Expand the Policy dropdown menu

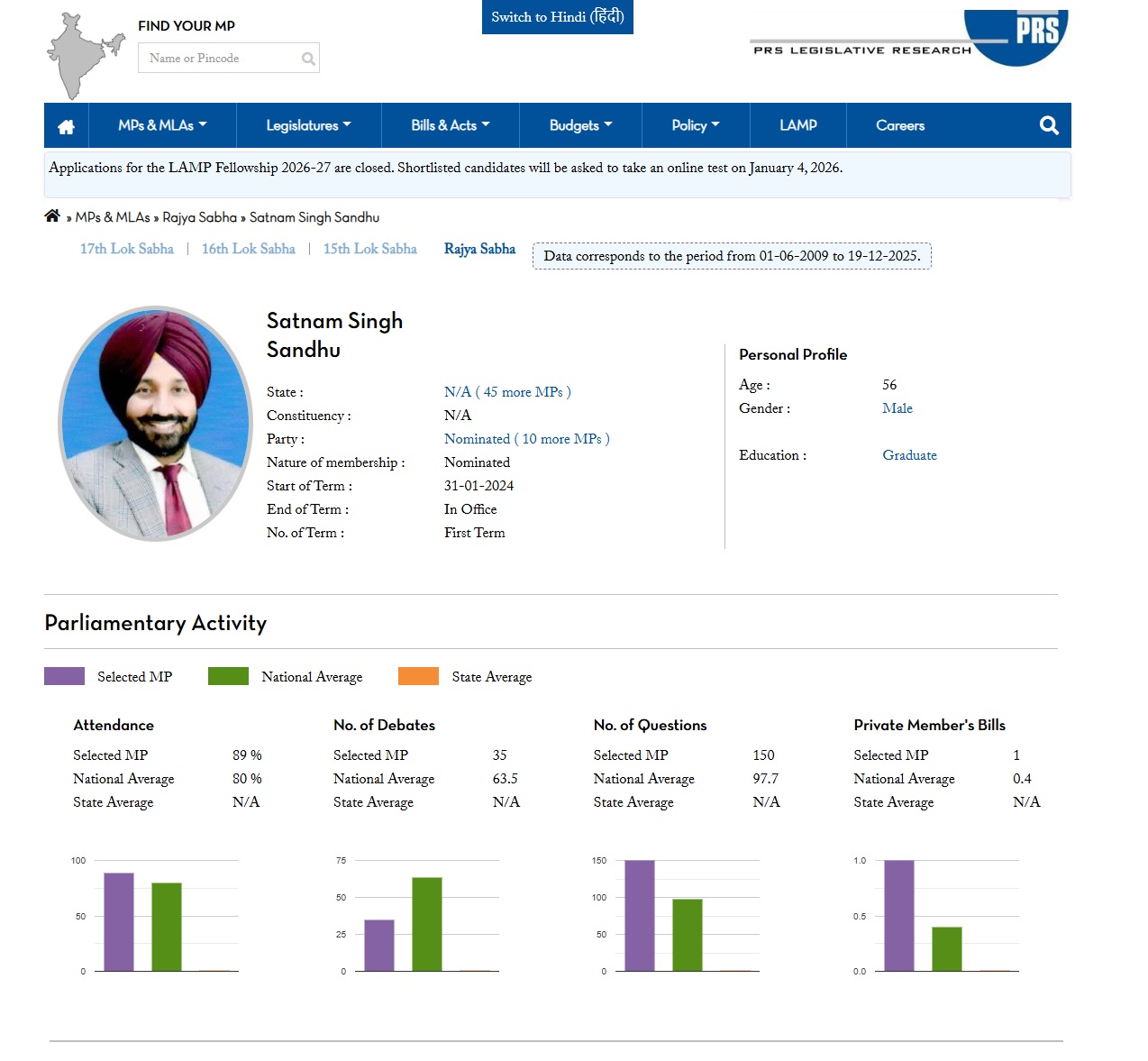pos(695,125)
